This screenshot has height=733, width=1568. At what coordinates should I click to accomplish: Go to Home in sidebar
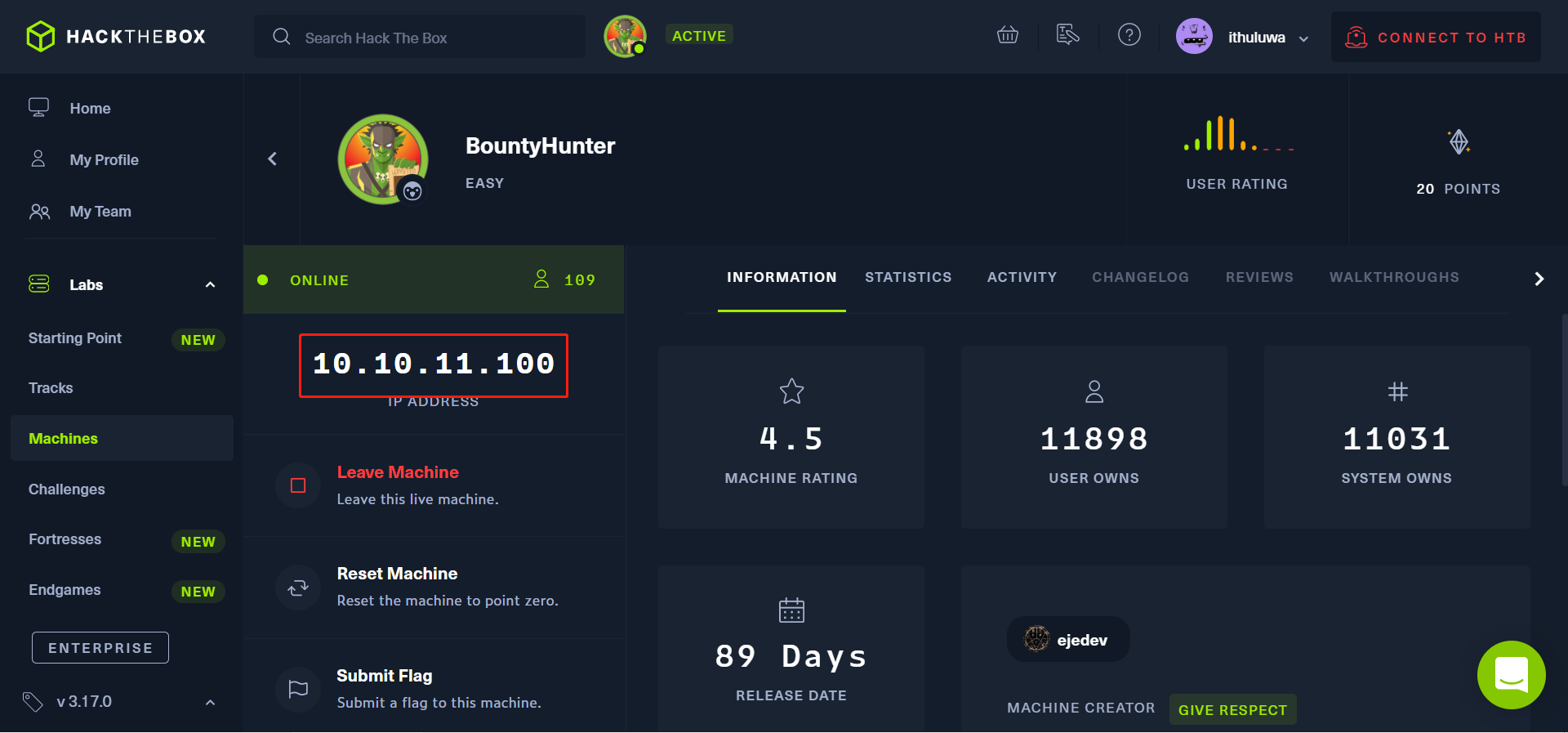pos(90,109)
